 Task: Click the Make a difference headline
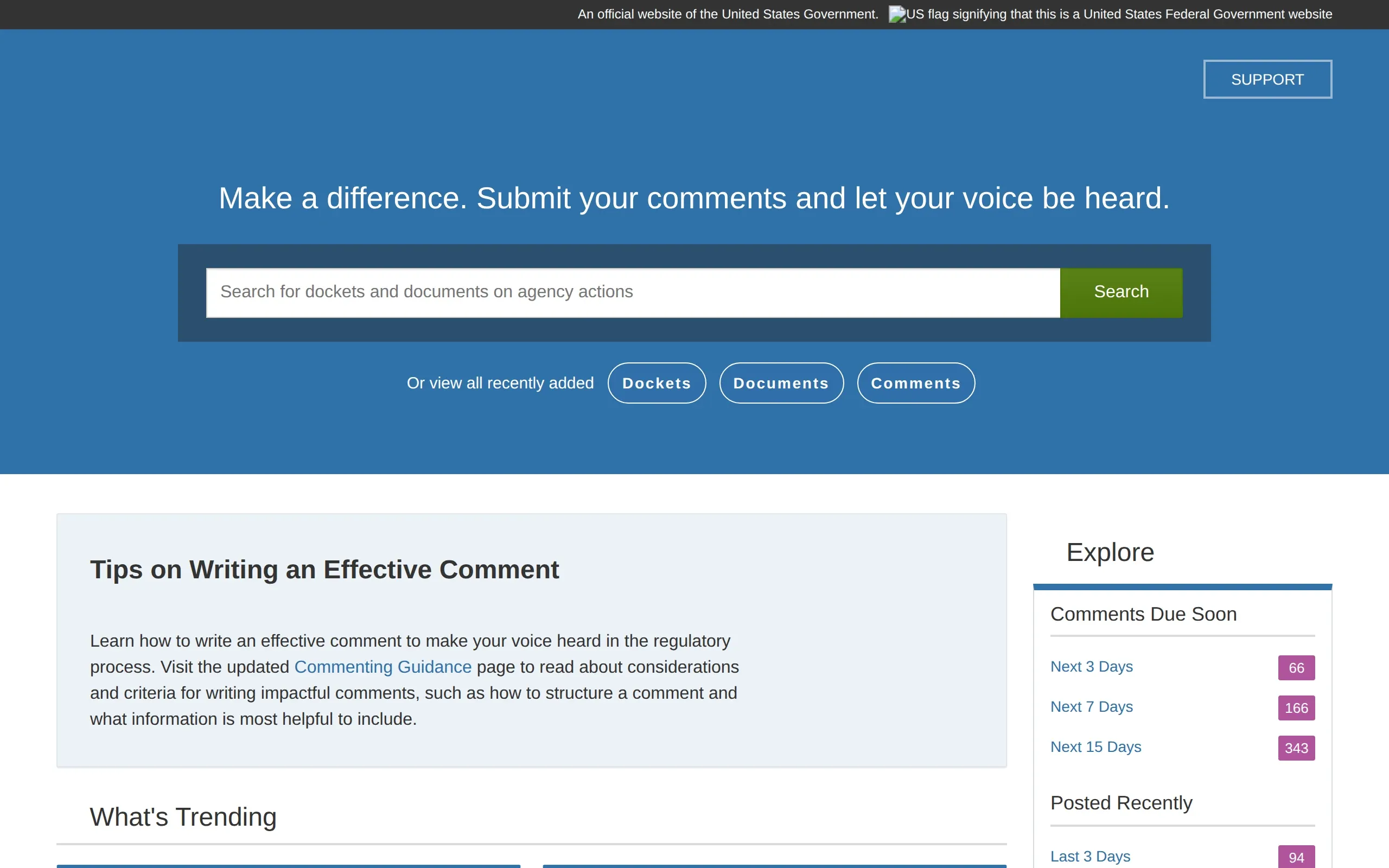coord(694,198)
